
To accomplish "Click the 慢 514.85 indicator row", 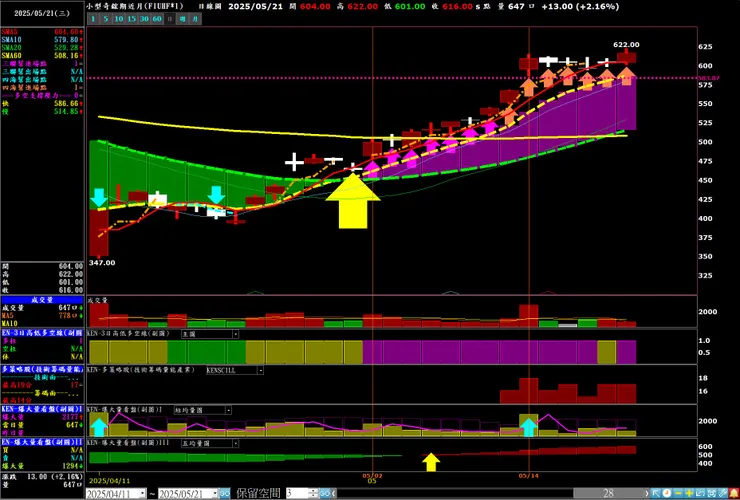I will pyautogui.click(x=42, y=111).
